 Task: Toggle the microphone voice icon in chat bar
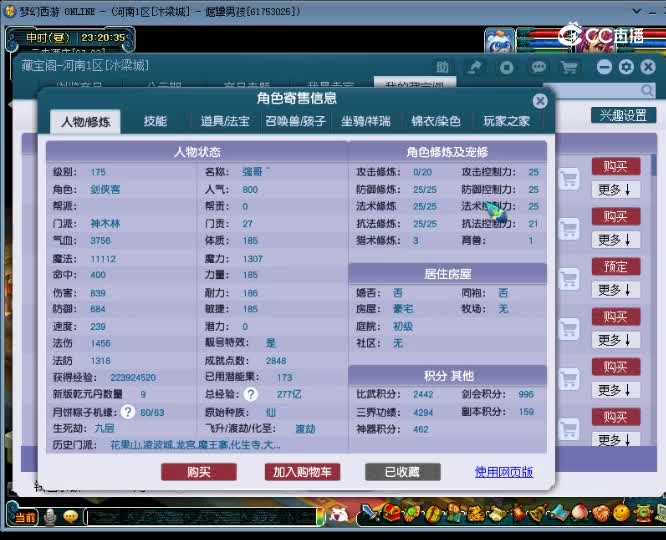coord(50,517)
